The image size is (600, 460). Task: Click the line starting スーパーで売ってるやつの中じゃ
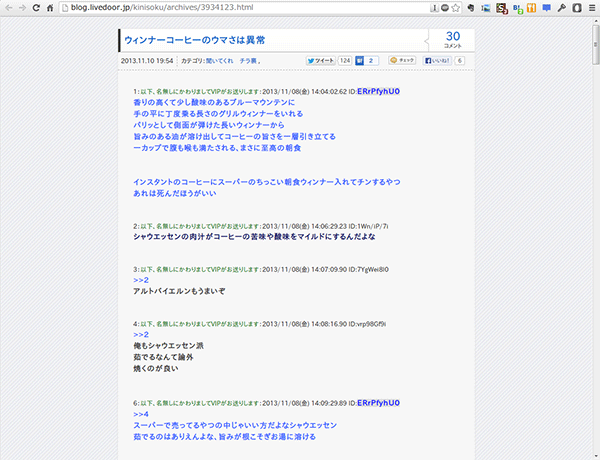(x=235, y=426)
